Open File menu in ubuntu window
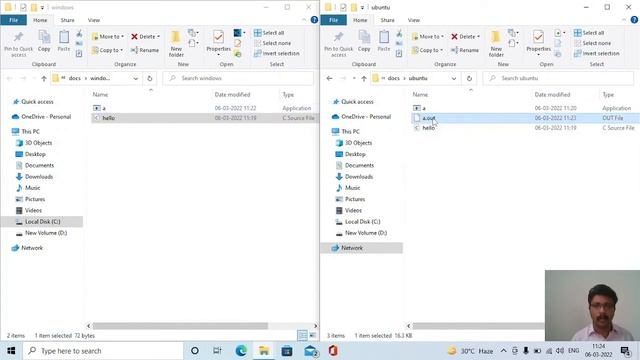This screenshot has width=640, height=360. coord(333,20)
